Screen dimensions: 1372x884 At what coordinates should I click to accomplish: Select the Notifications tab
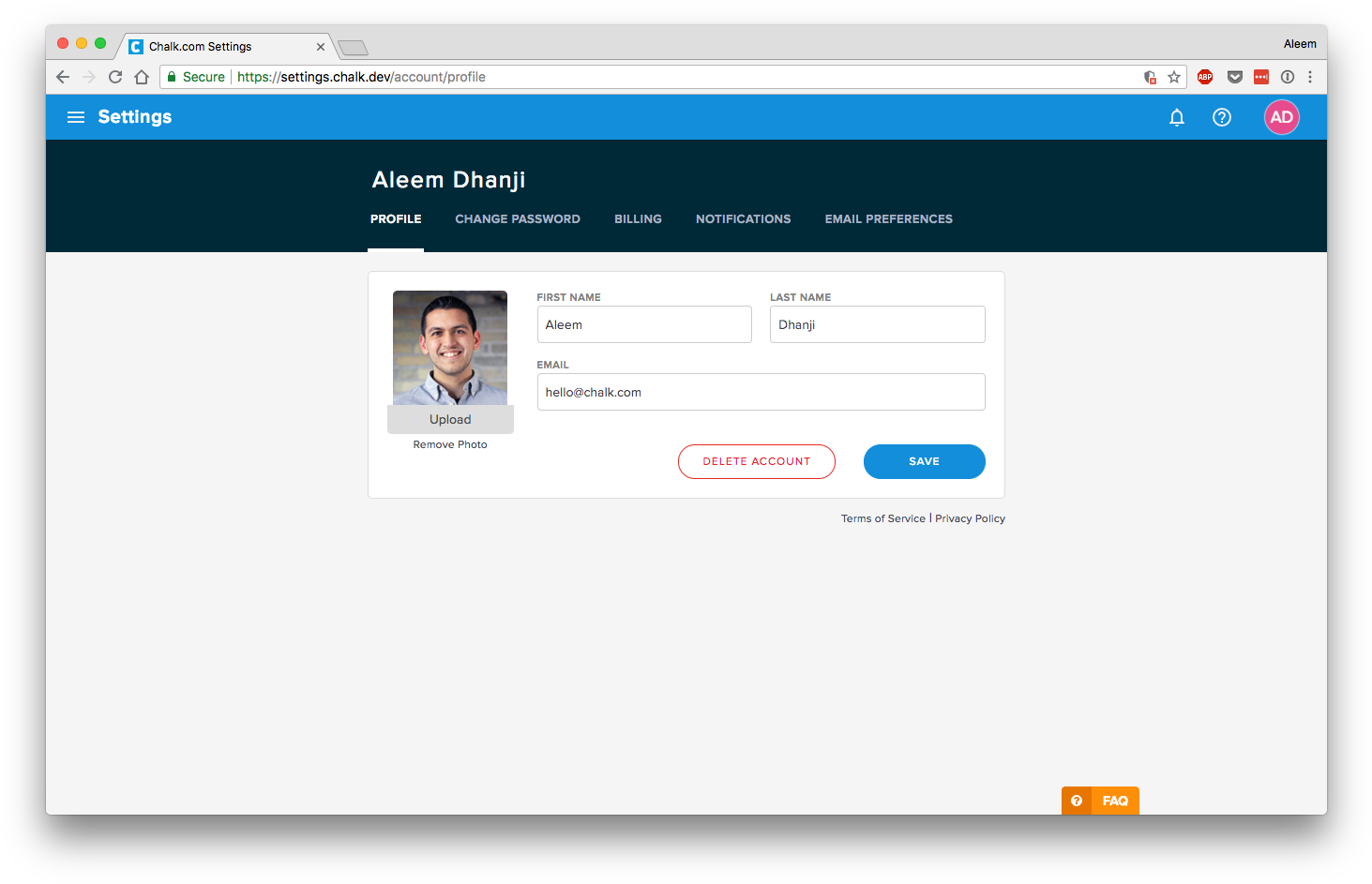click(x=743, y=219)
